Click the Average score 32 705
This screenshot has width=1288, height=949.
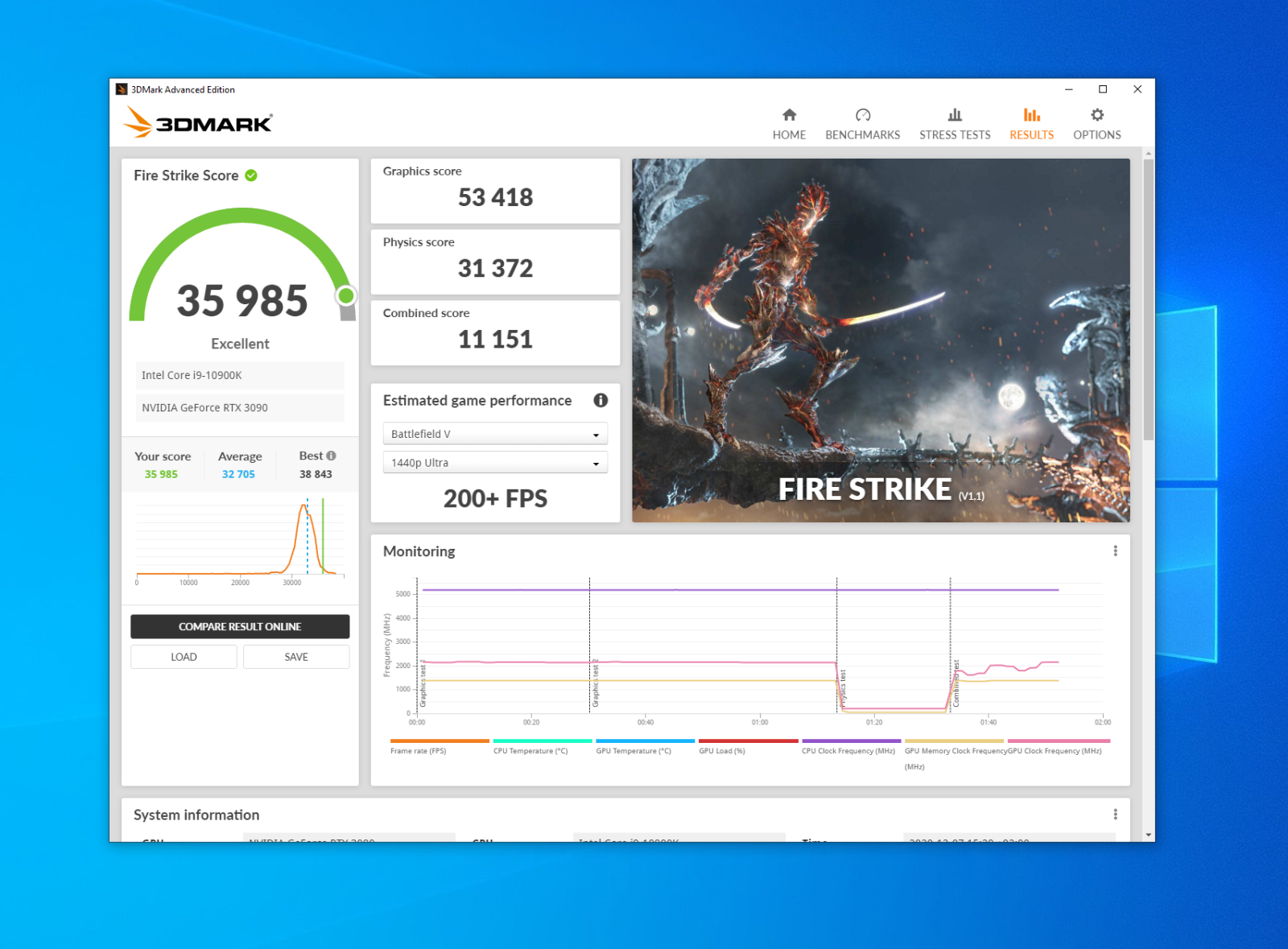click(x=238, y=474)
